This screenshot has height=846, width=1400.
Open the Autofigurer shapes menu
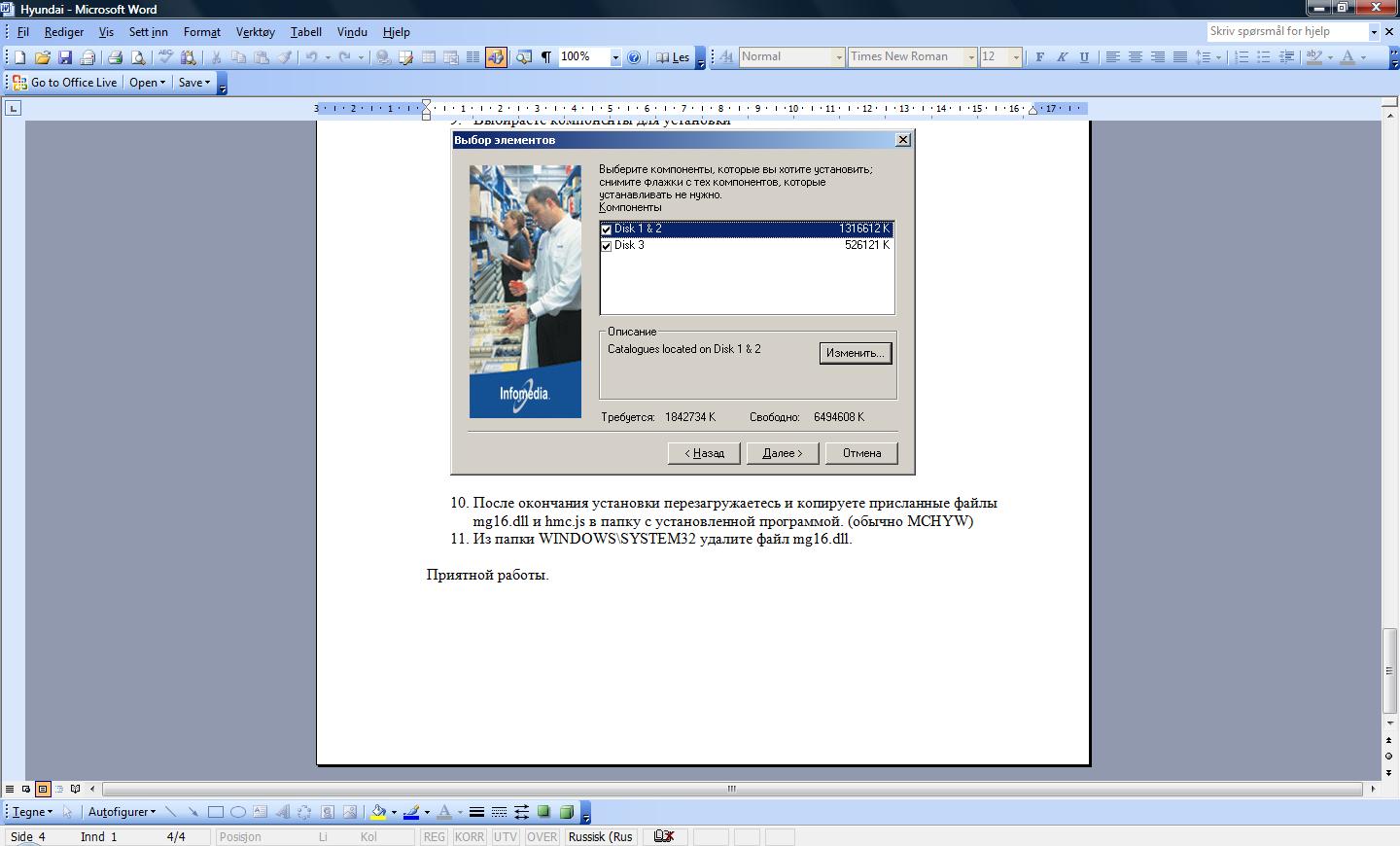(x=122, y=812)
